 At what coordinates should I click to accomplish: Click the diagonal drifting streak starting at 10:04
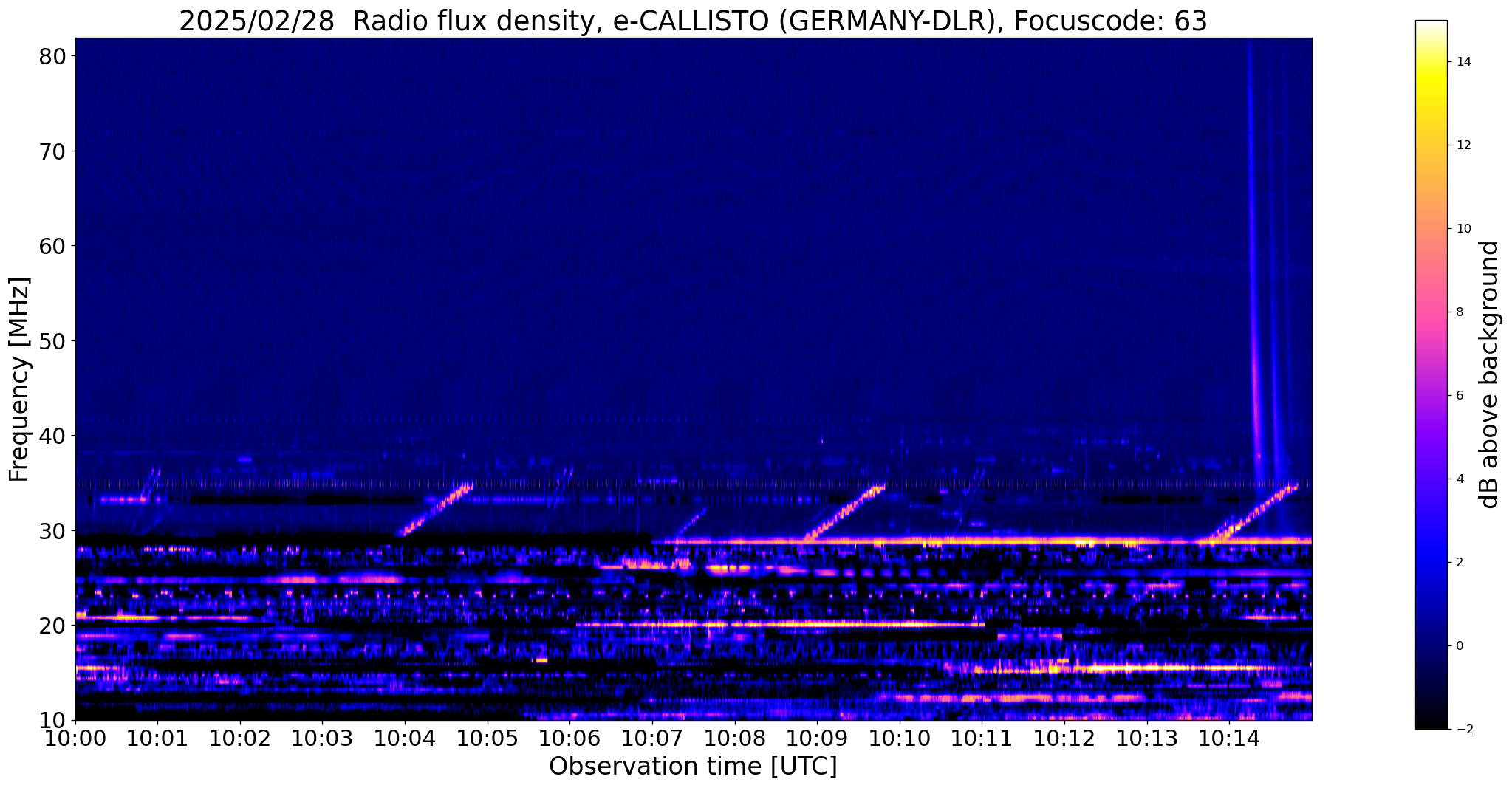pyautogui.click(x=436, y=510)
